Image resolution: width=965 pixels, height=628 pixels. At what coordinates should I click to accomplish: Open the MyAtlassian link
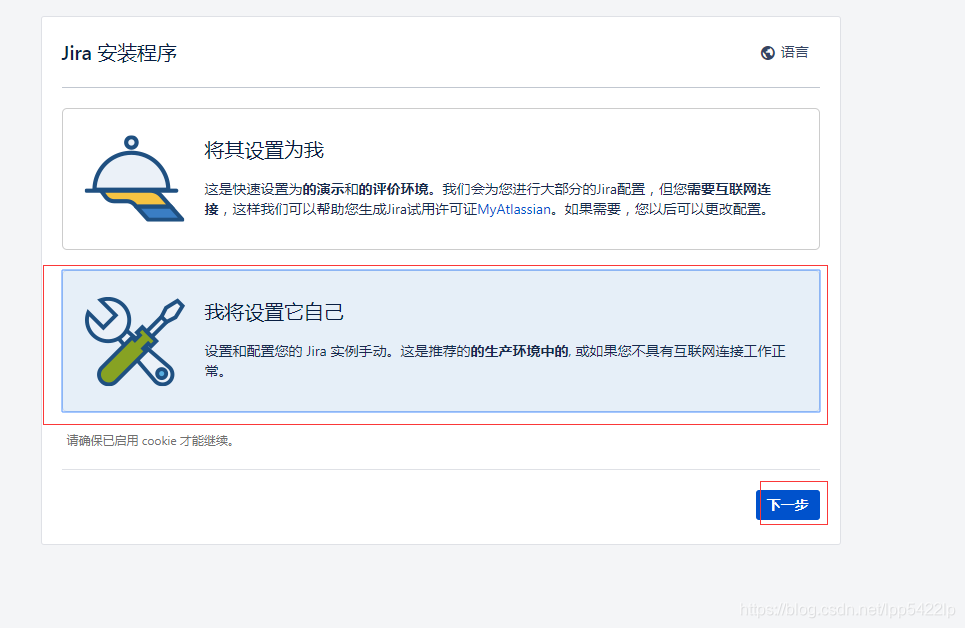point(514,209)
